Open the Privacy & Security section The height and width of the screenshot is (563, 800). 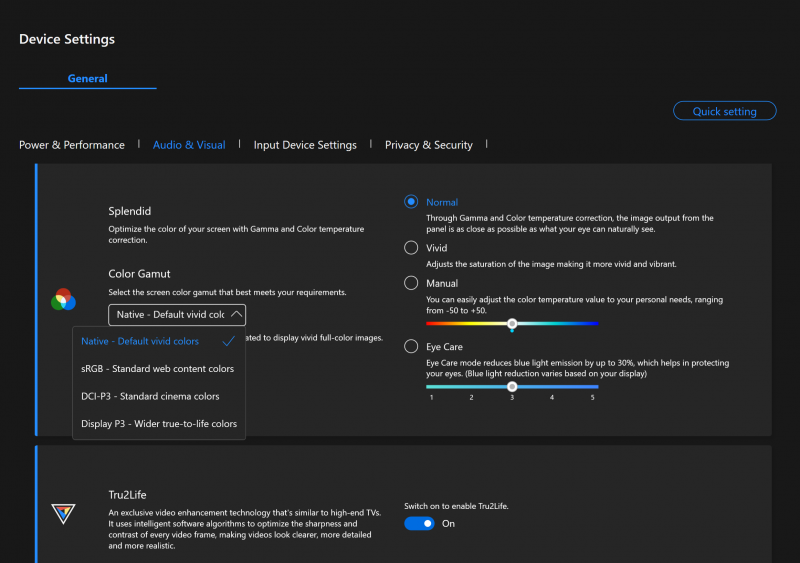tap(429, 145)
